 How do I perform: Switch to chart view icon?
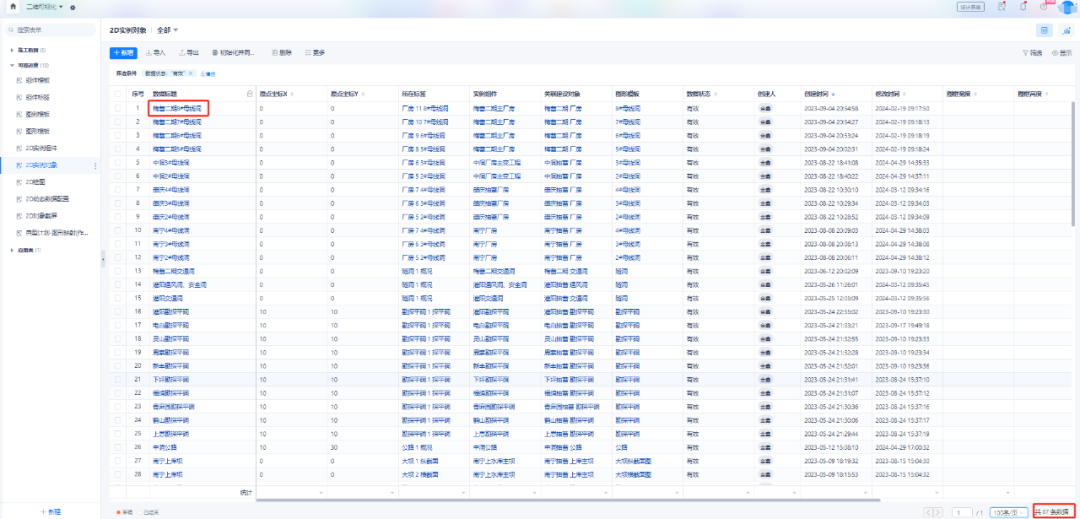click(1066, 30)
